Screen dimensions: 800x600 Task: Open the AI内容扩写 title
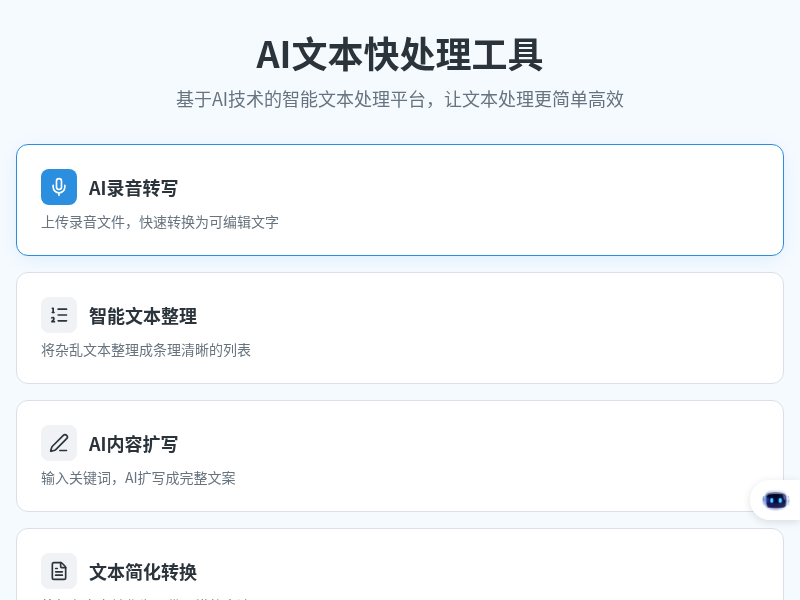tap(133, 444)
